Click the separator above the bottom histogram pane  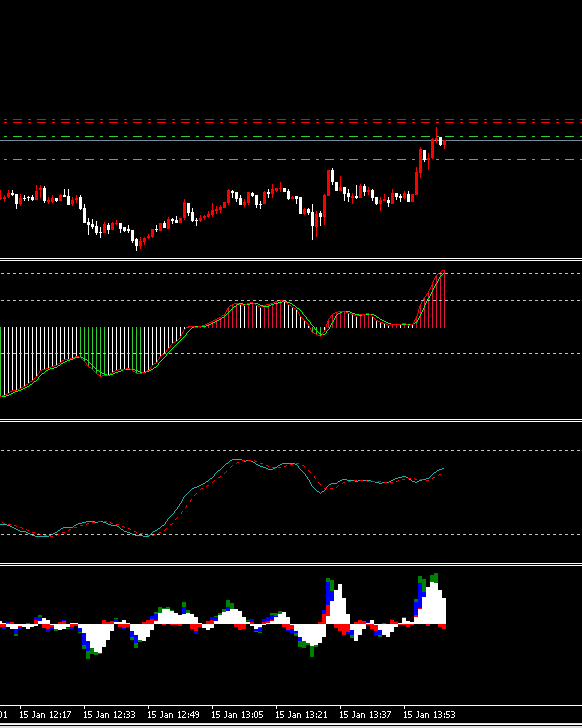(x=291, y=564)
